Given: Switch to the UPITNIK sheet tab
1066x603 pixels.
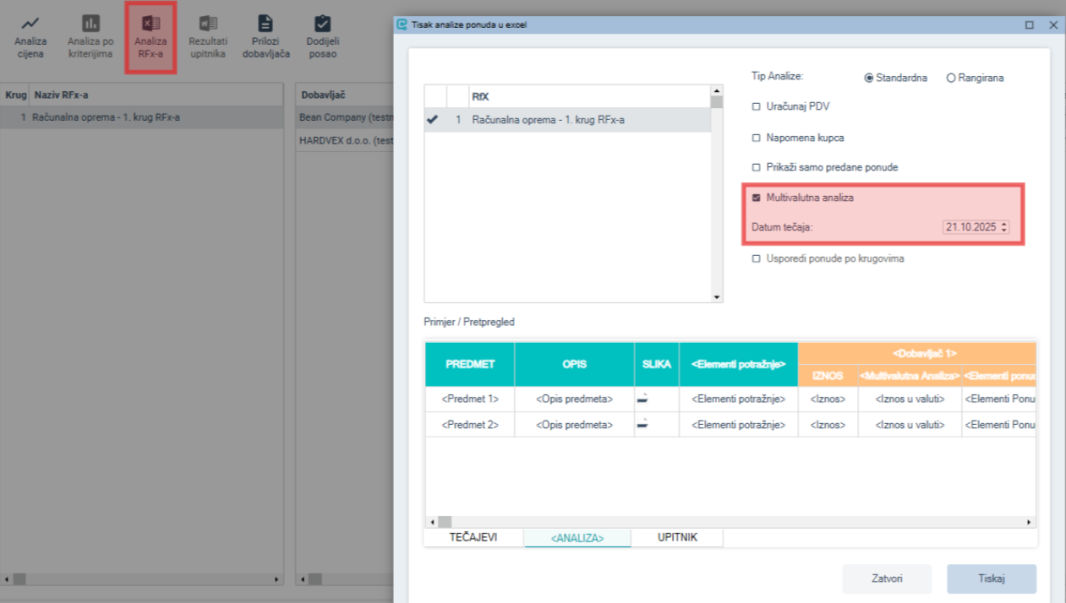Looking at the screenshot, I should point(677,538).
